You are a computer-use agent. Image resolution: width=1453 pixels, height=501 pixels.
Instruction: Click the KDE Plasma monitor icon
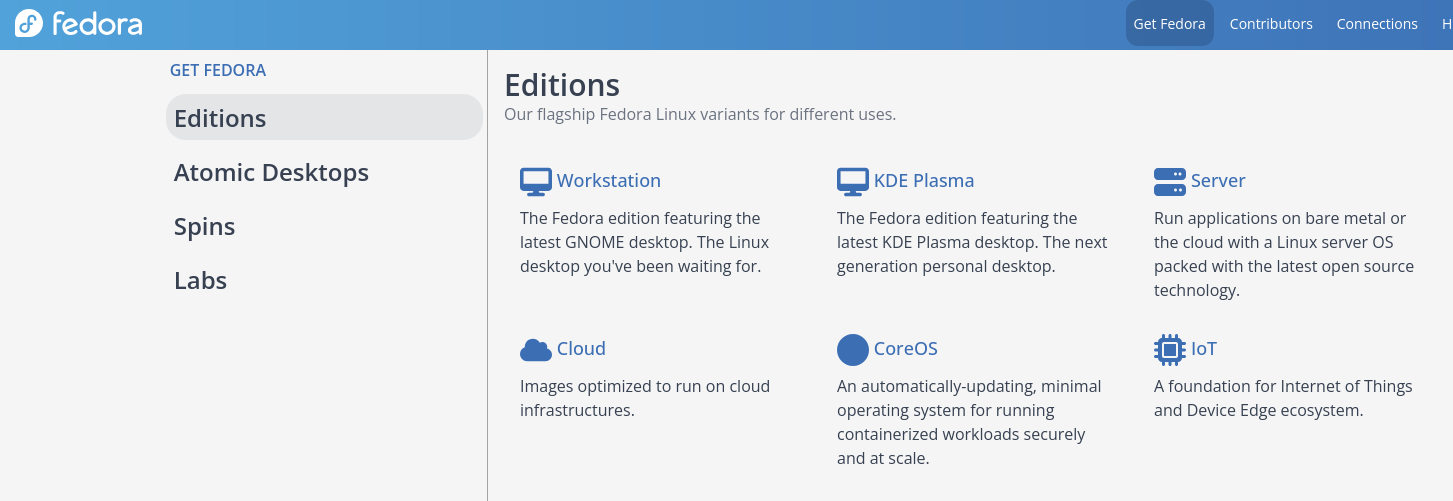[853, 181]
